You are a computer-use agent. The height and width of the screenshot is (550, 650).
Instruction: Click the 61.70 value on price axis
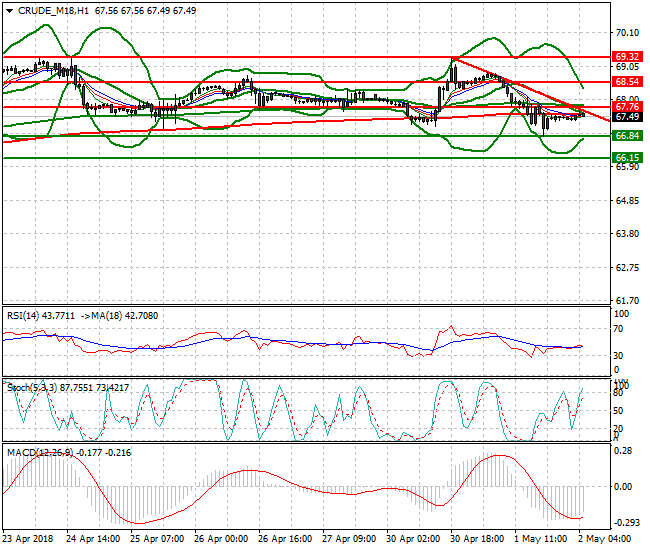(627, 301)
